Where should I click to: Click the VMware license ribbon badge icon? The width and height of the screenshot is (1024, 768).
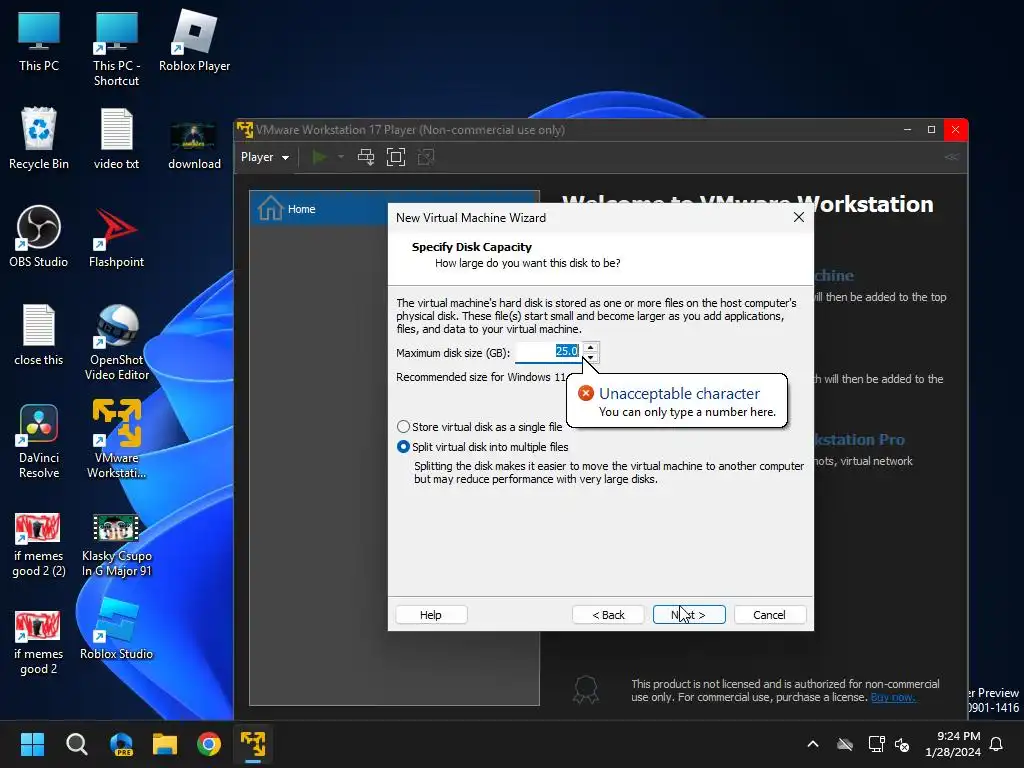[586, 690]
